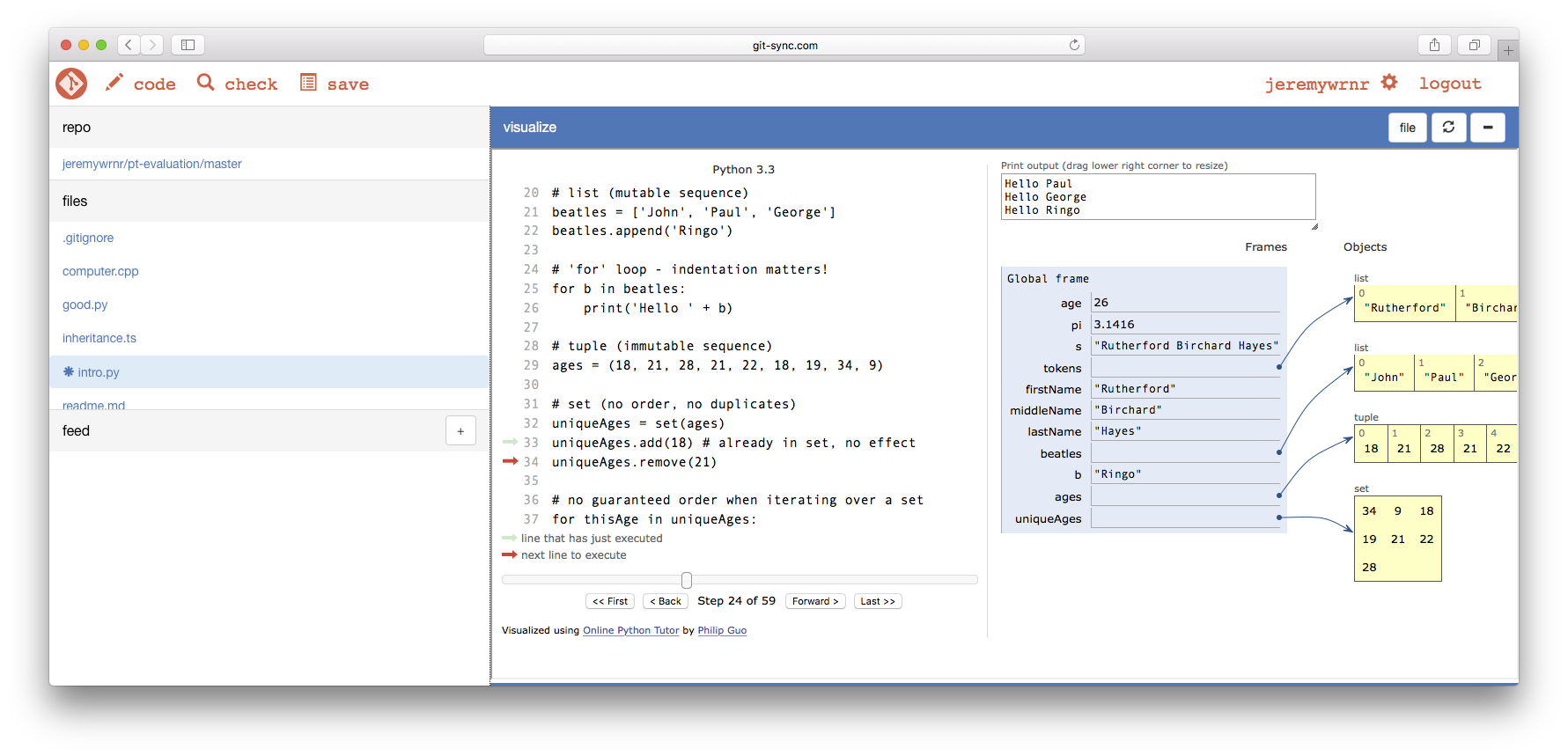Image resolution: width=1568 pixels, height=756 pixels.
Task: Click code line 33 uniqueAges.add(18)
Action: click(x=733, y=443)
